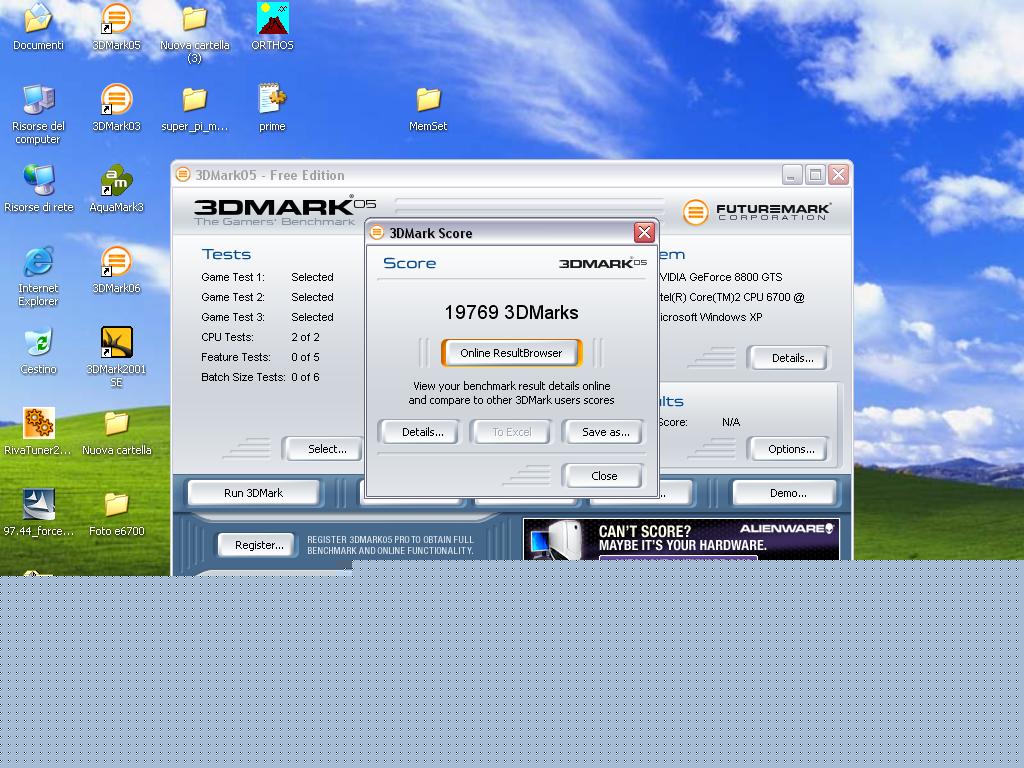Click the CPU Tests 2 of 2 row
The image size is (1024, 768).
[261, 337]
